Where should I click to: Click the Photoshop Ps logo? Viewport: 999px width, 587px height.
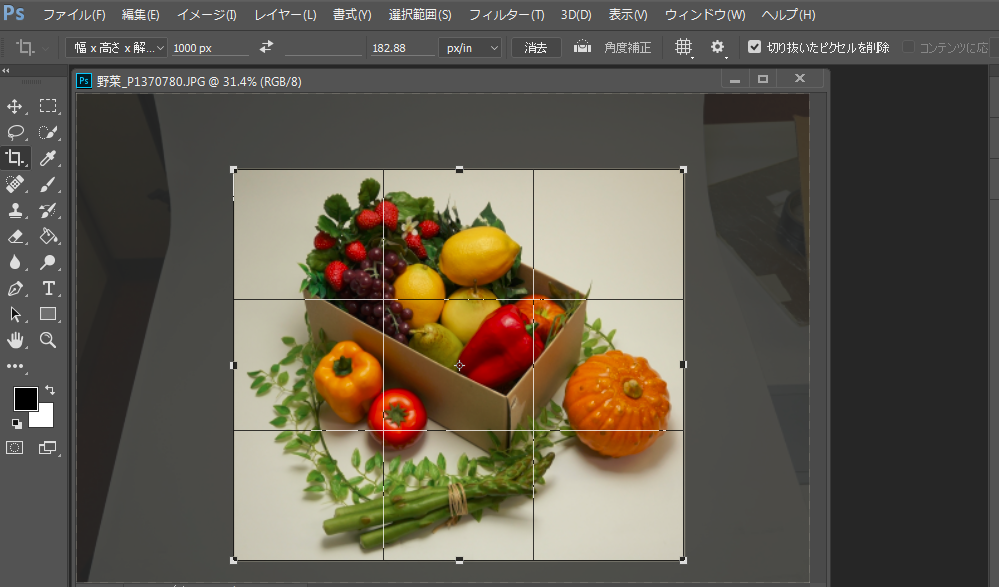[x=14, y=13]
